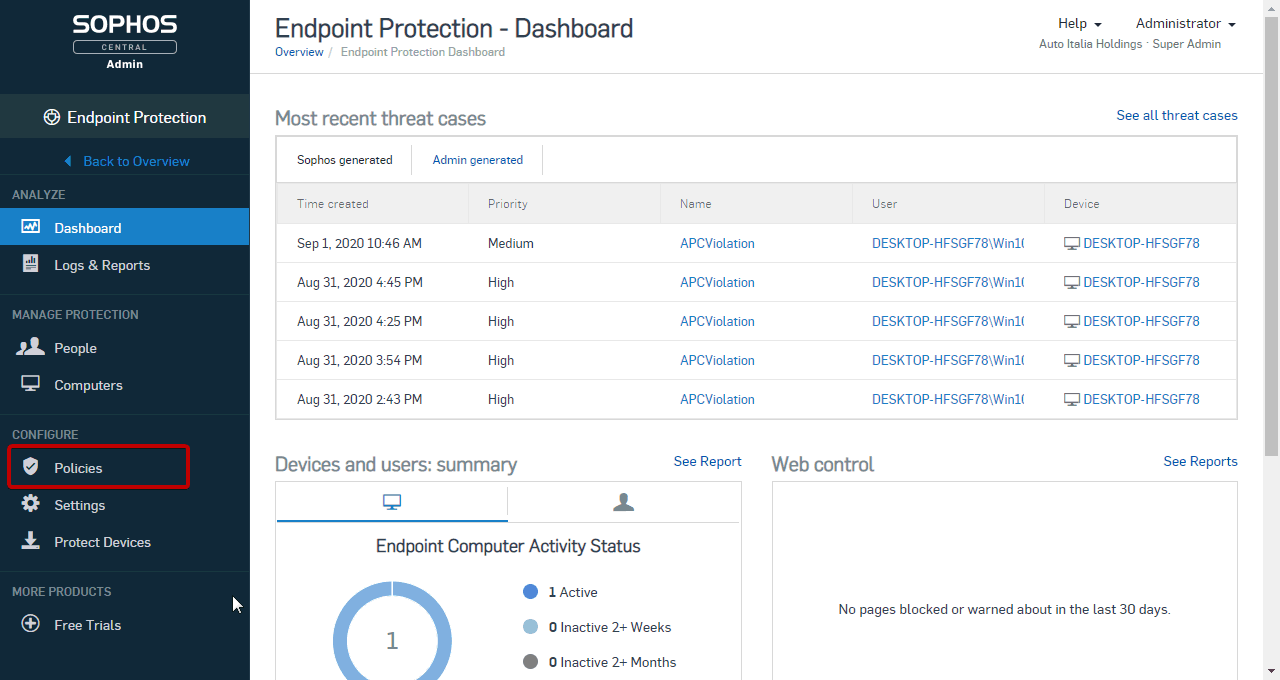
Task: Click the Computers monitor icon
Action: 30,384
